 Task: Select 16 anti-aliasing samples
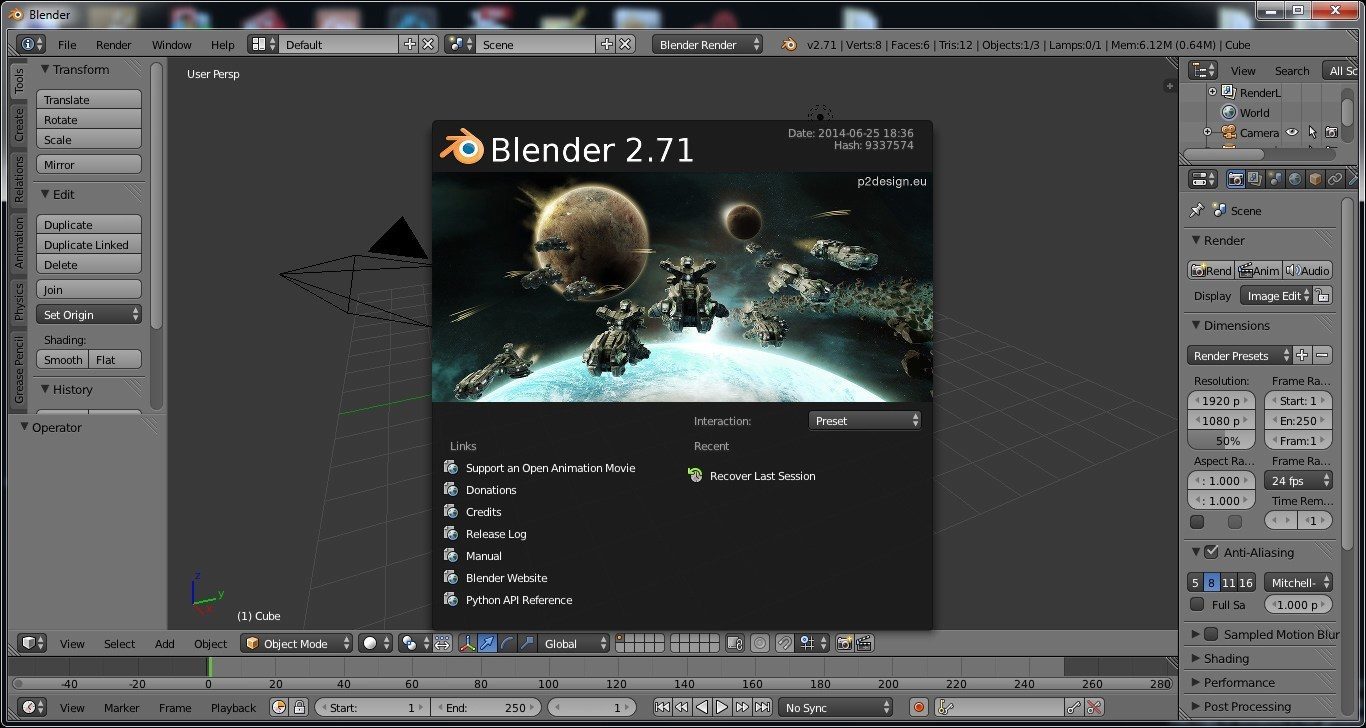point(1246,582)
